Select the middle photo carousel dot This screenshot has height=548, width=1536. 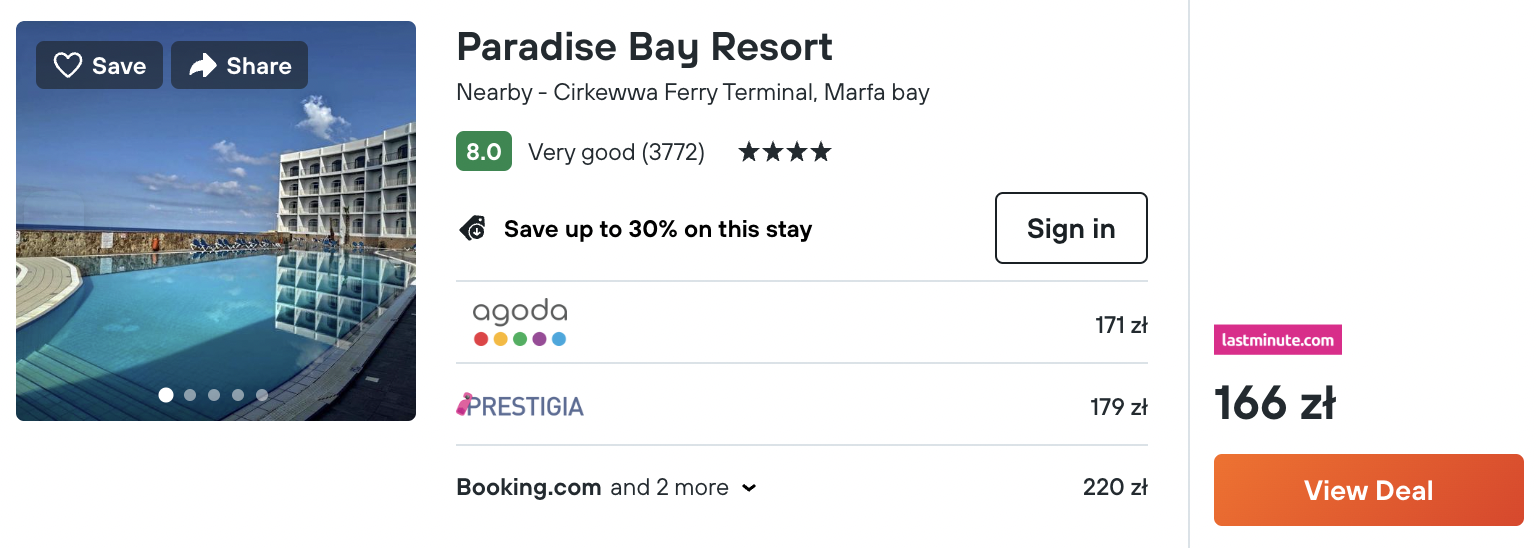tap(214, 395)
